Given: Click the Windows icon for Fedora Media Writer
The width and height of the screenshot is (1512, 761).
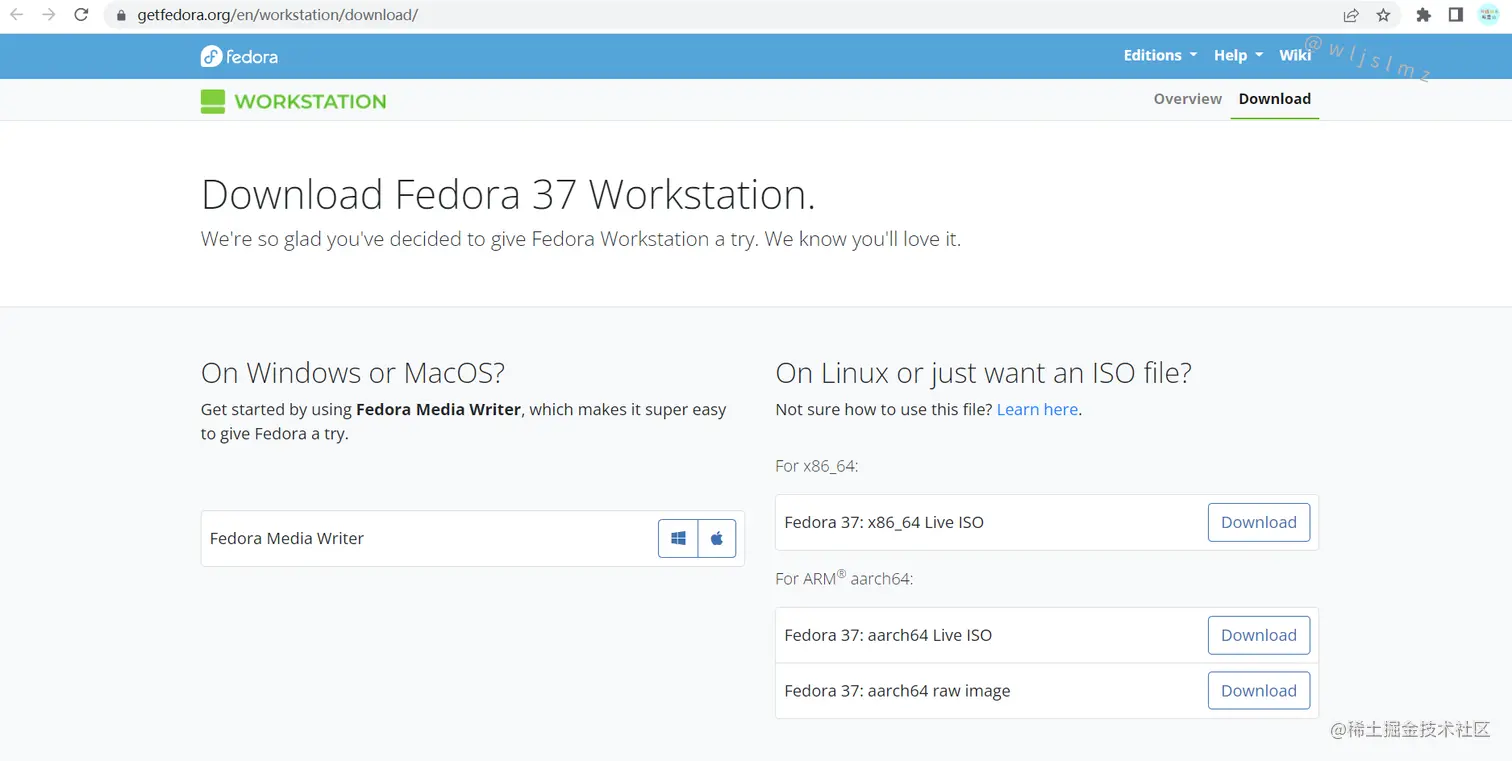Looking at the screenshot, I should (678, 538).
